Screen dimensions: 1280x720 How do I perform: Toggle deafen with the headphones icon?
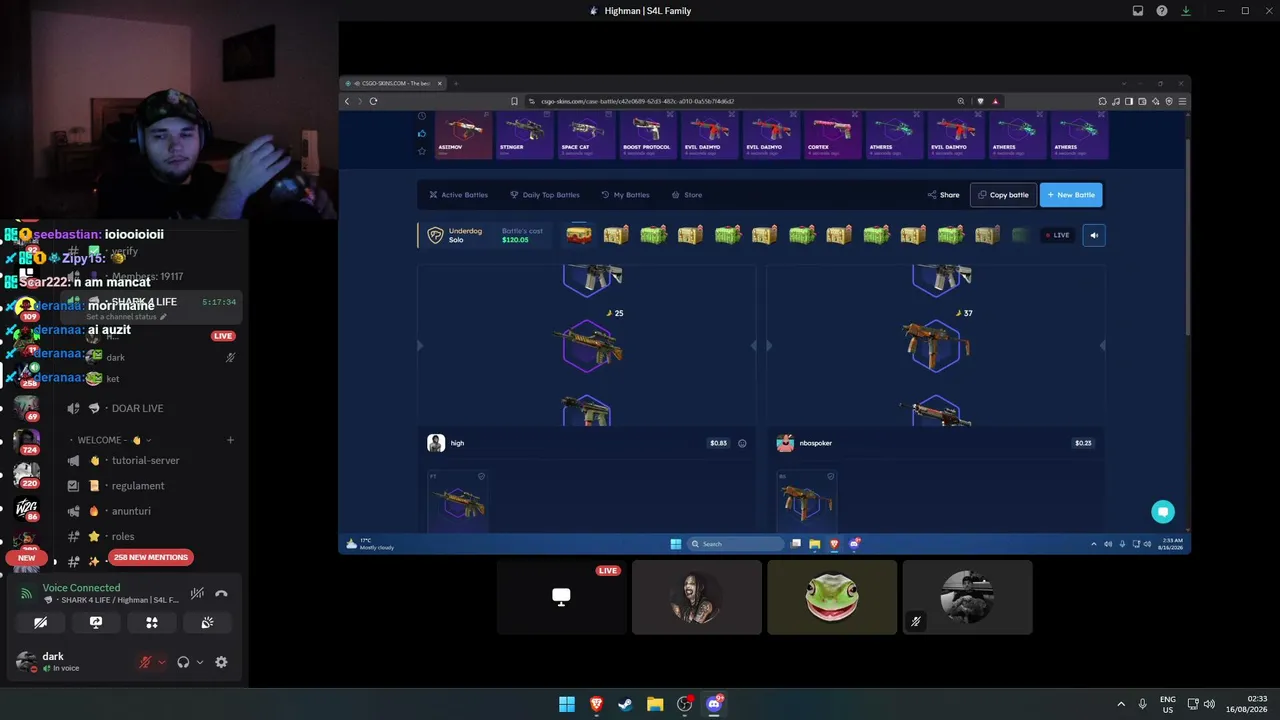click(183, 662)
